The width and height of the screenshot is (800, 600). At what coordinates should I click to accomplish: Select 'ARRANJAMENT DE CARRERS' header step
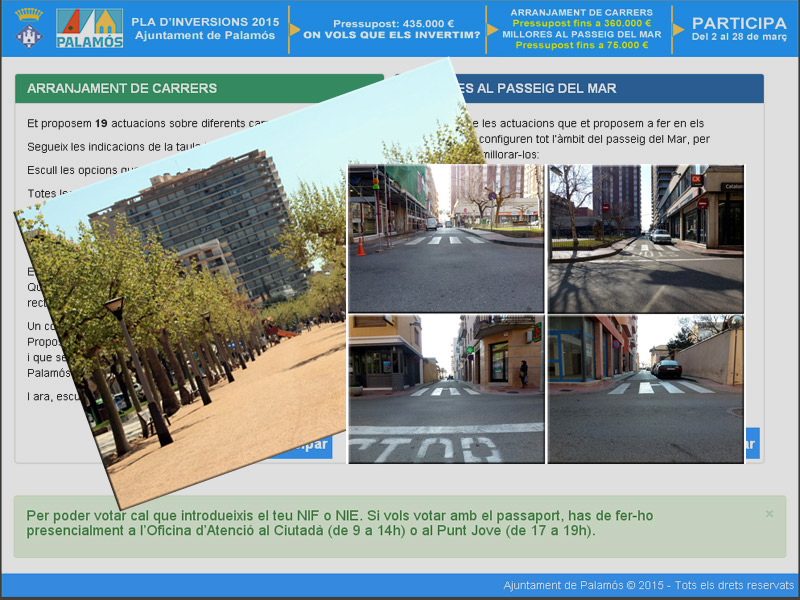pyautogui.click(x=582, y=12)
